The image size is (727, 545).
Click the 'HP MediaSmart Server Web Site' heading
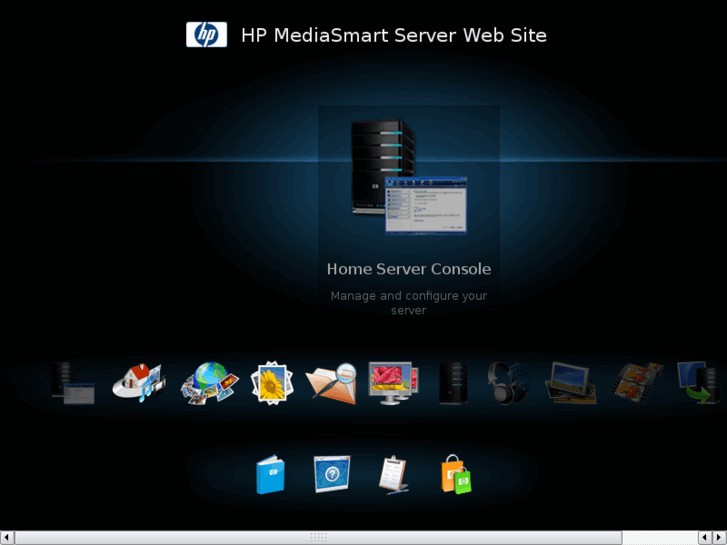coord(394,35)
